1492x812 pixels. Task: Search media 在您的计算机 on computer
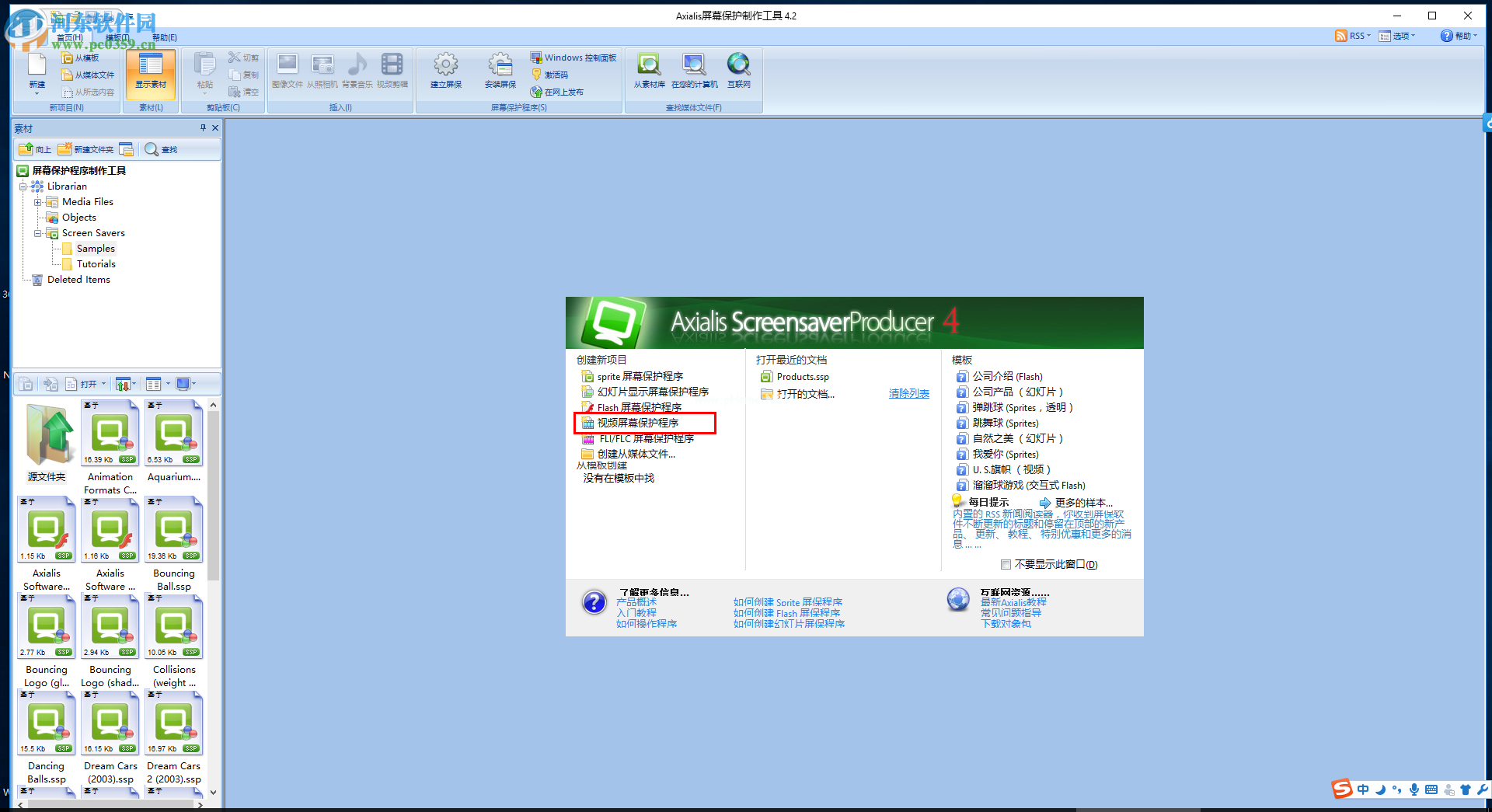(694, 71)
